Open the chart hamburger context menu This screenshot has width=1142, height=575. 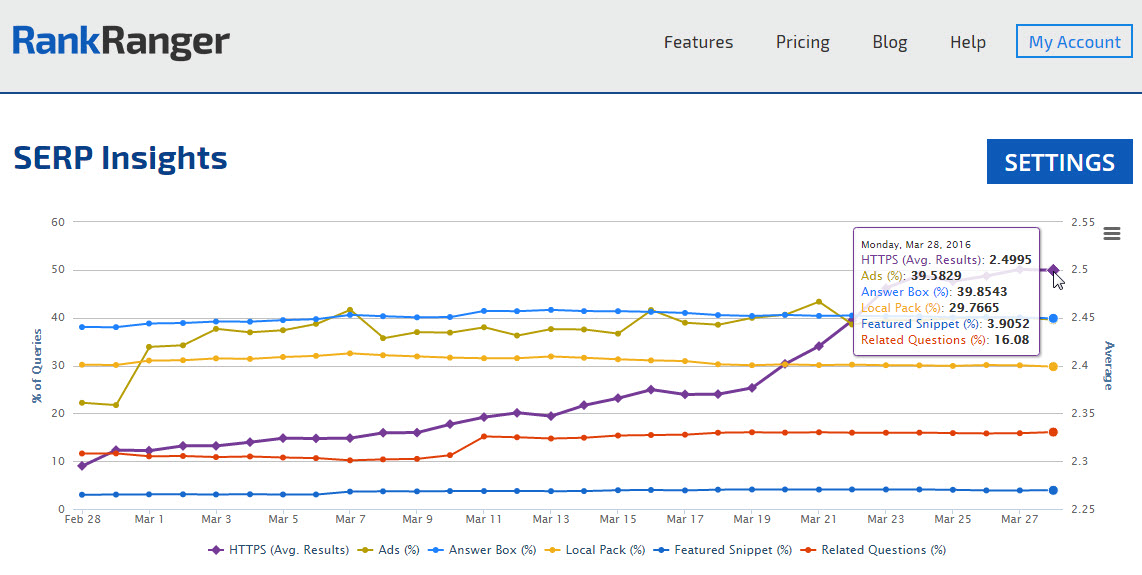click(x=1111, y=234)
